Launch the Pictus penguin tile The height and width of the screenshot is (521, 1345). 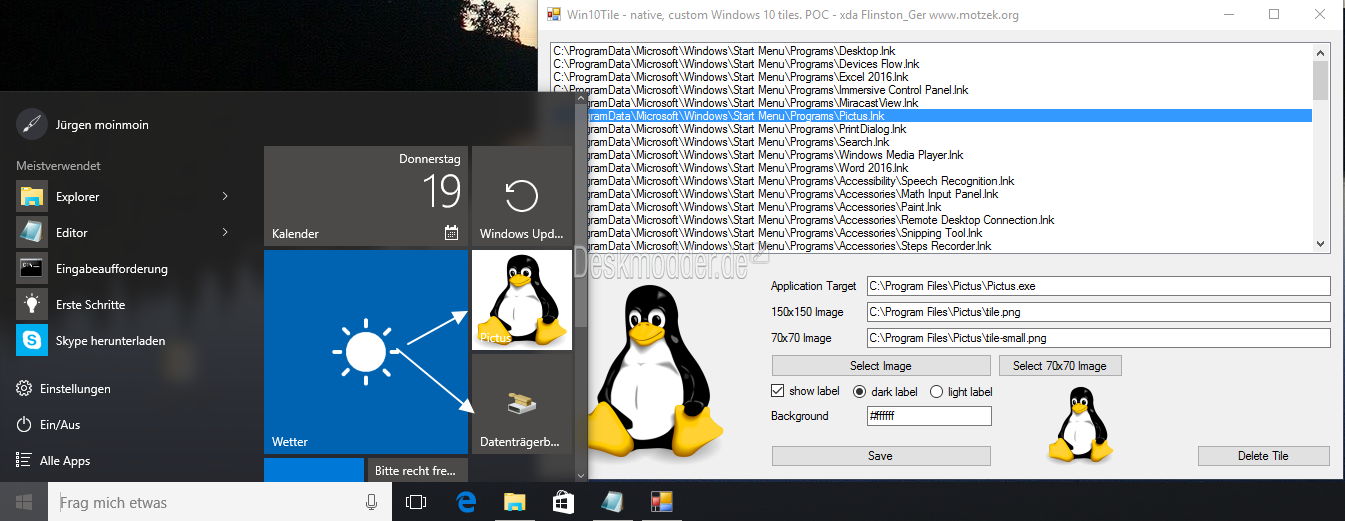pyautogui.click(x=521, y=300)
